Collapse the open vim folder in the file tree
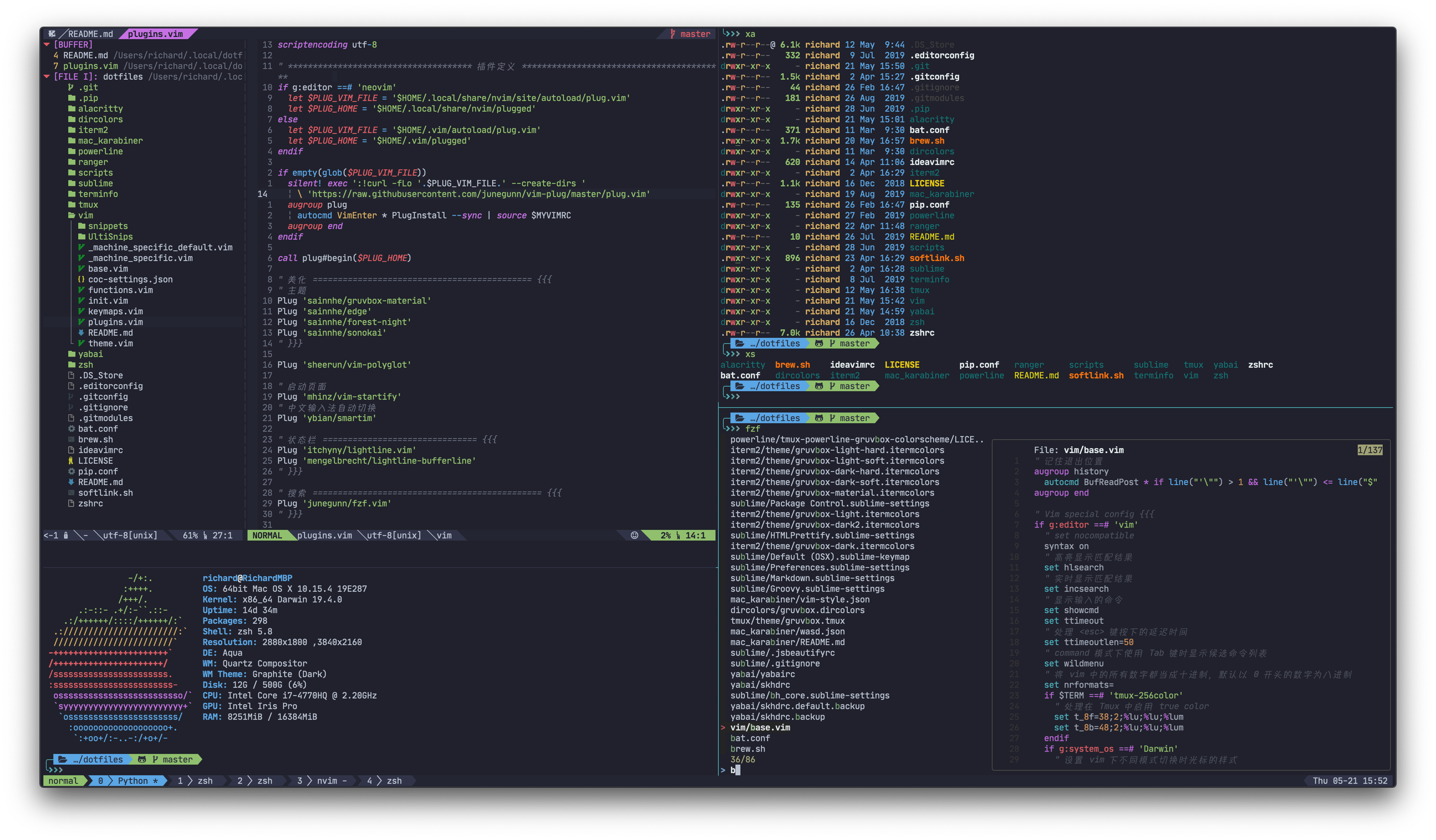The width and height of the screenshot is (1436, 840). [72, 216]
